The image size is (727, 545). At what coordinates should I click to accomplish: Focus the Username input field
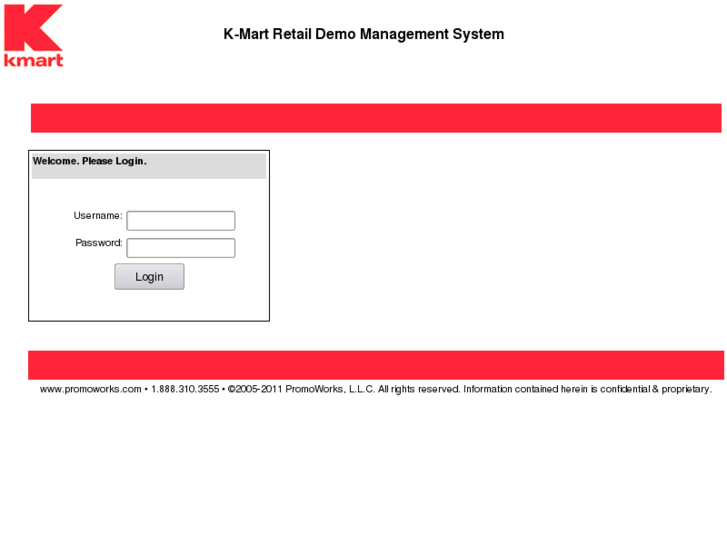pyautogui.click(x=181, y=221)
